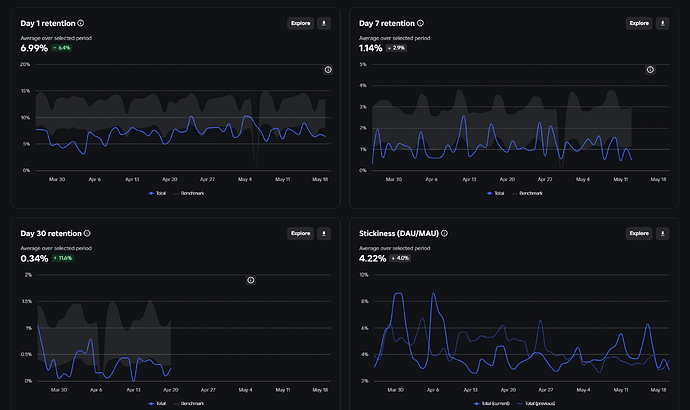Show info tooltip beside Stickiness (DAU/MAU) title
The width and height of the screenshot is (690, 410).
click(444, 233)
